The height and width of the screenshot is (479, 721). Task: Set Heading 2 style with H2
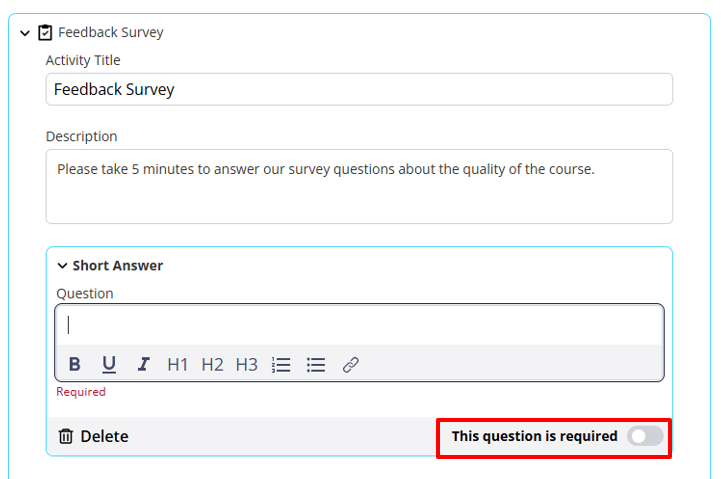pos(212,365)
